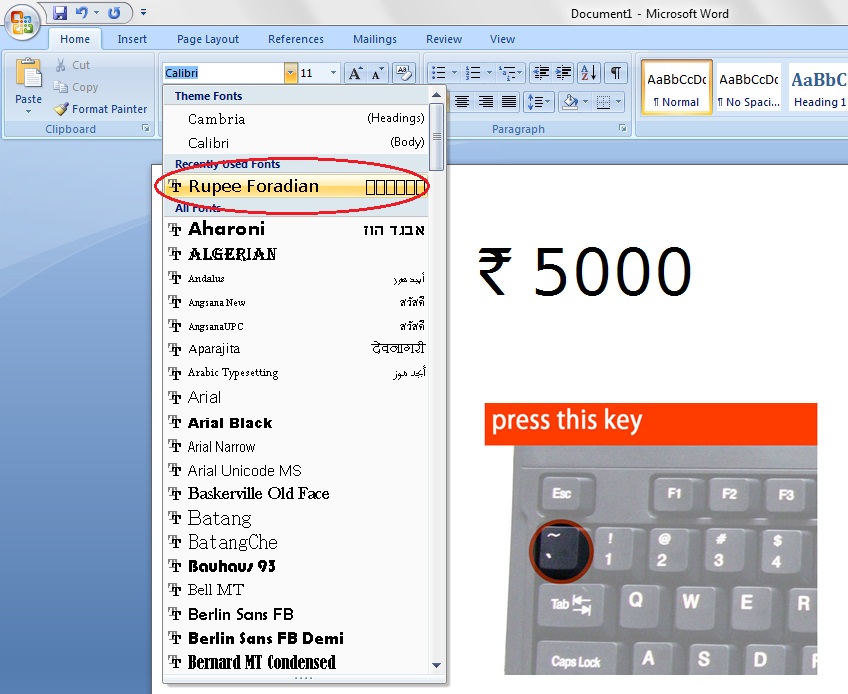848x694 pixels.
Task: Apply the No Spacing style
Action: click(748, 87)
